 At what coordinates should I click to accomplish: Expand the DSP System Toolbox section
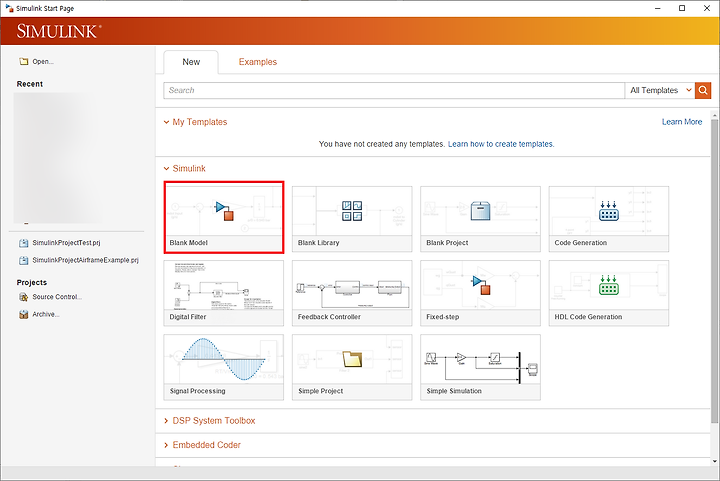[166, 421]
